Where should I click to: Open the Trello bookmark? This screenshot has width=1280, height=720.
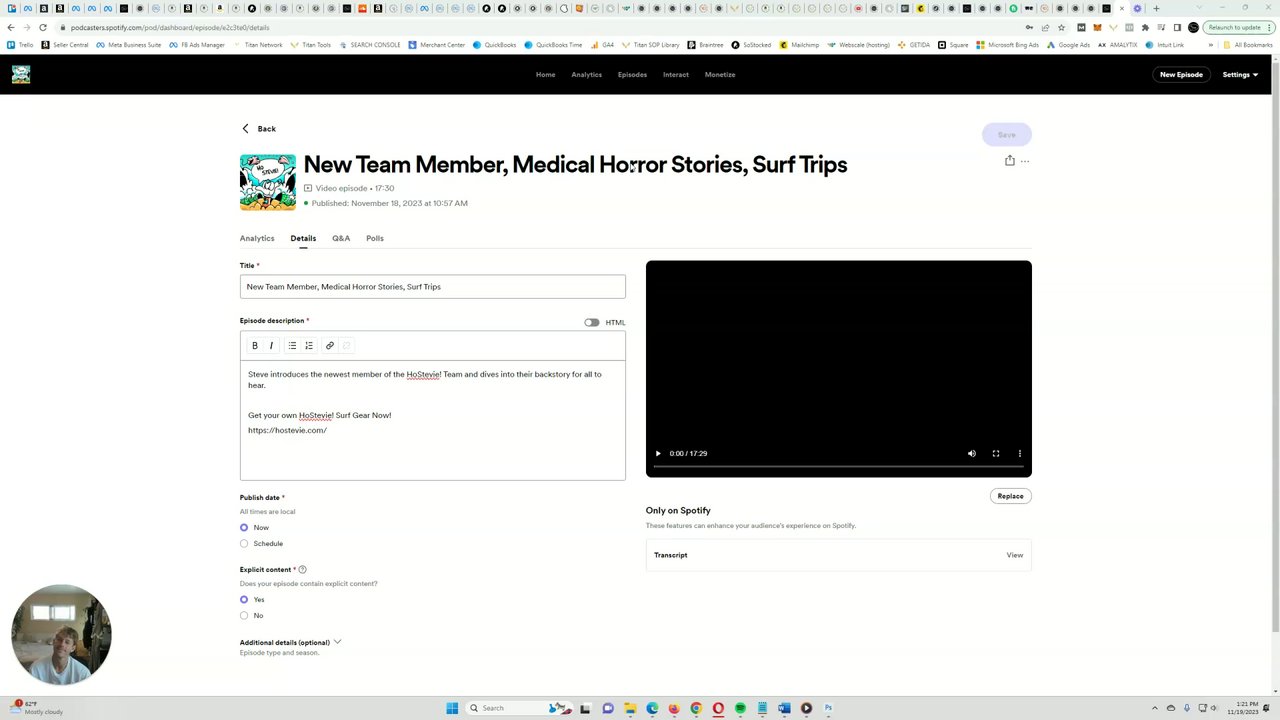coord(20,45)
